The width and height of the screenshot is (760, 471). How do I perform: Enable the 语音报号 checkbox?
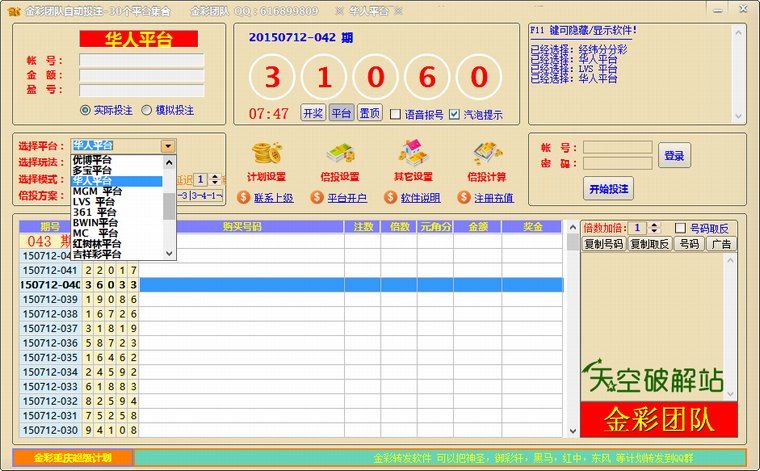[395, 114]
